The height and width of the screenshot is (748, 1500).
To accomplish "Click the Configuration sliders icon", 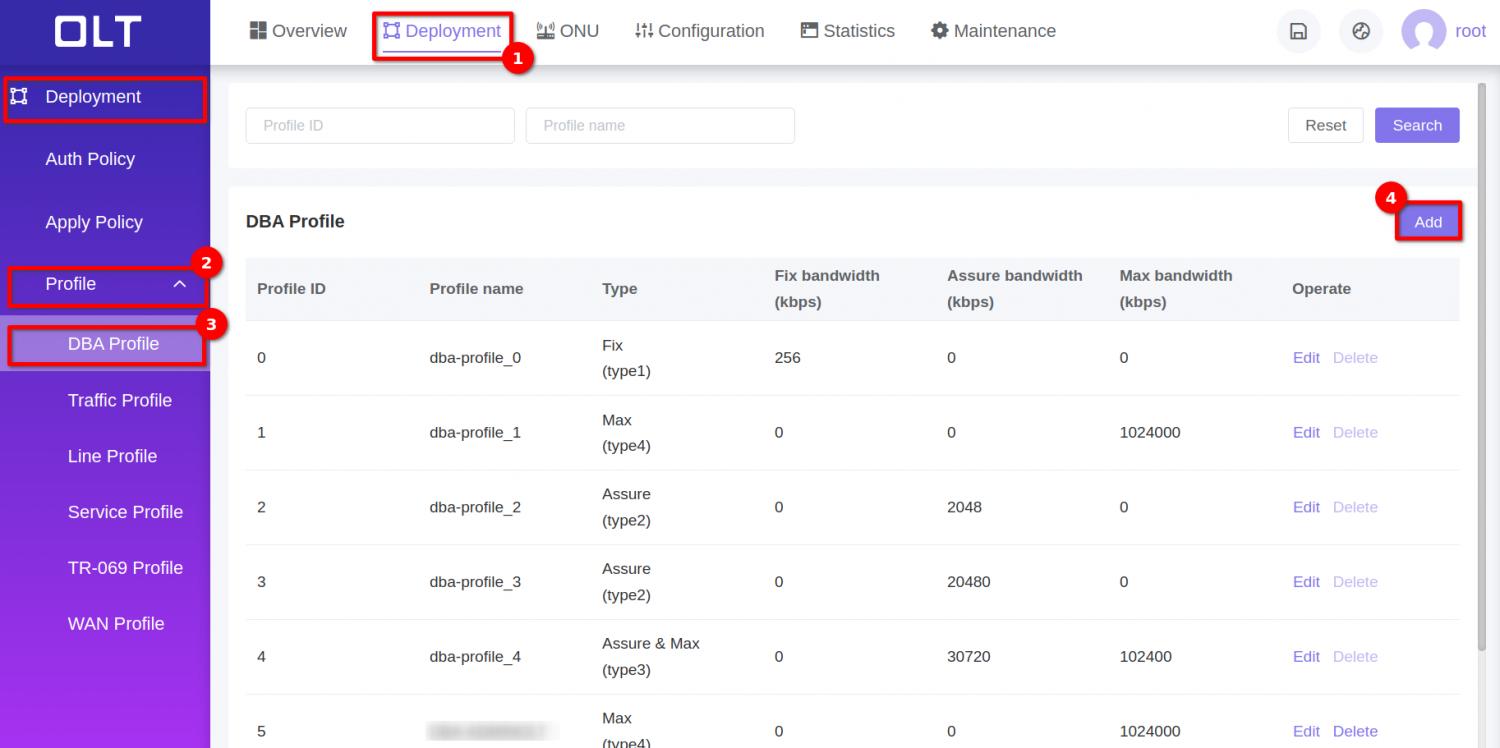I will [x=644, y=31].
